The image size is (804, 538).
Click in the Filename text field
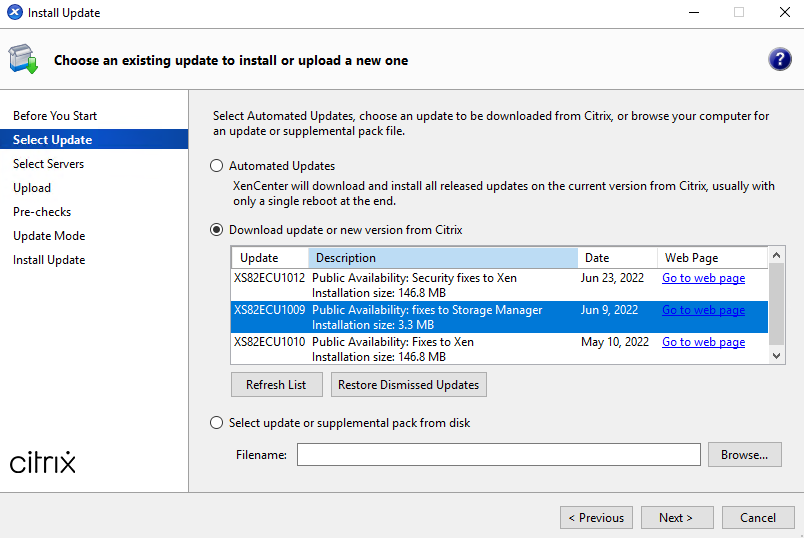click(498, 455)
